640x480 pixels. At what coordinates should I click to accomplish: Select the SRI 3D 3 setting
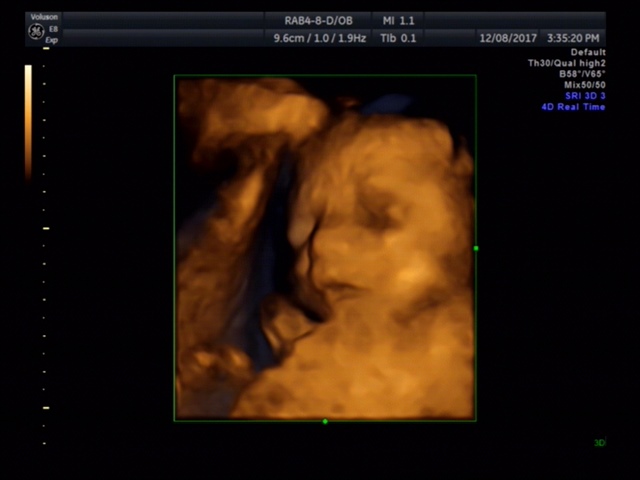[584, 96]
